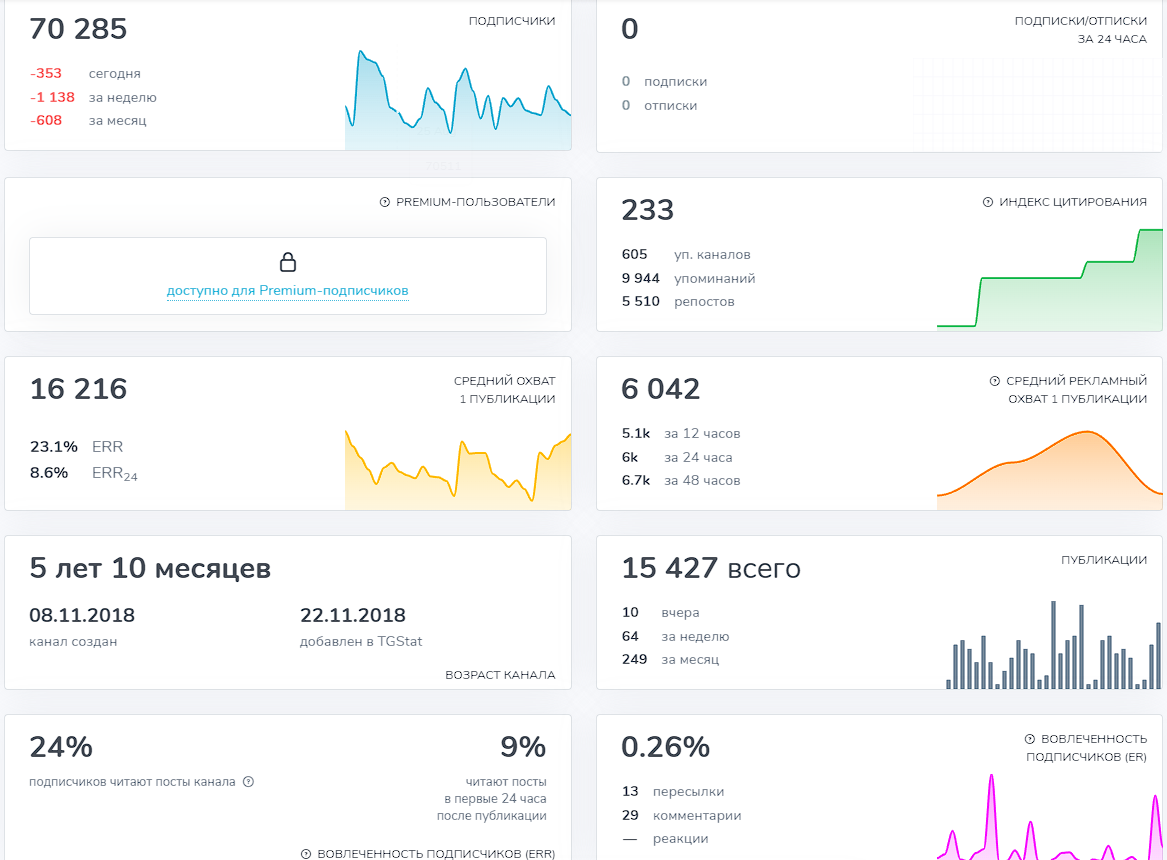Click the 605 уп. каналов row
Screen dimensions: 1167x860
tap(686, 254)
